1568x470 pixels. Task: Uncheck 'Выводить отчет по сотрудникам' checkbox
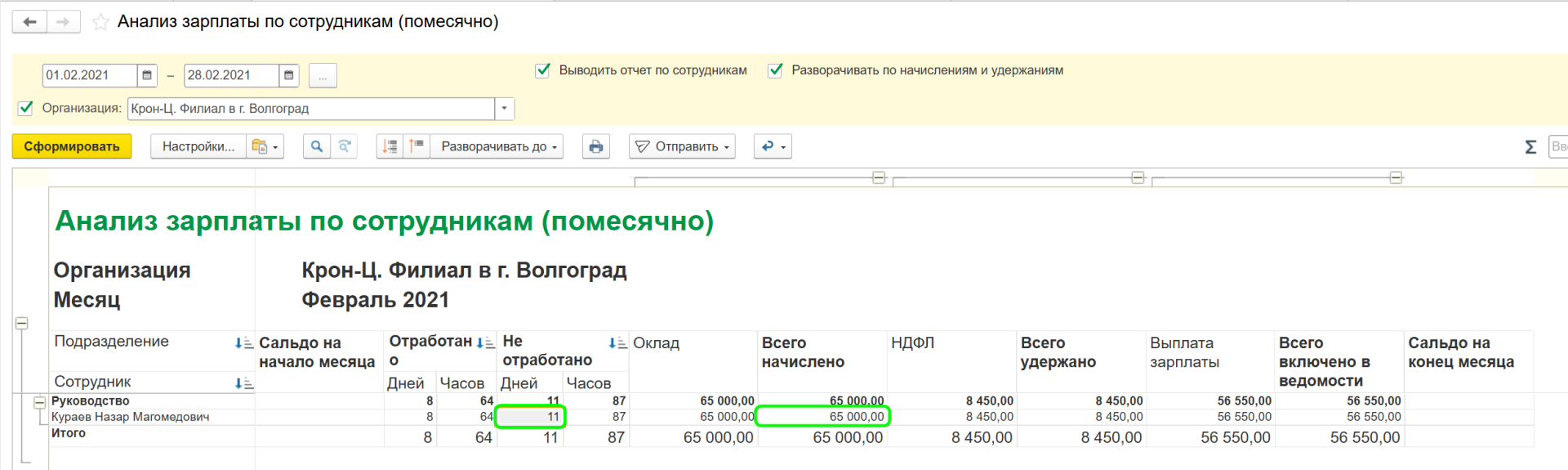coord(542,70)
